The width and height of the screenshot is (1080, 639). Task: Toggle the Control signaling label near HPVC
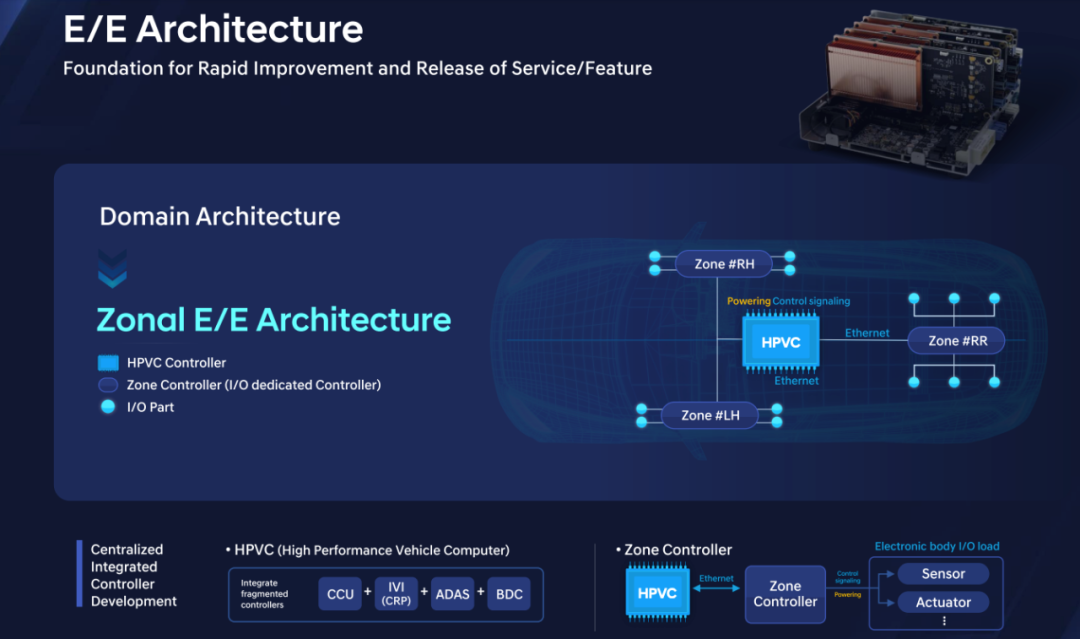[x=810, y=299]
